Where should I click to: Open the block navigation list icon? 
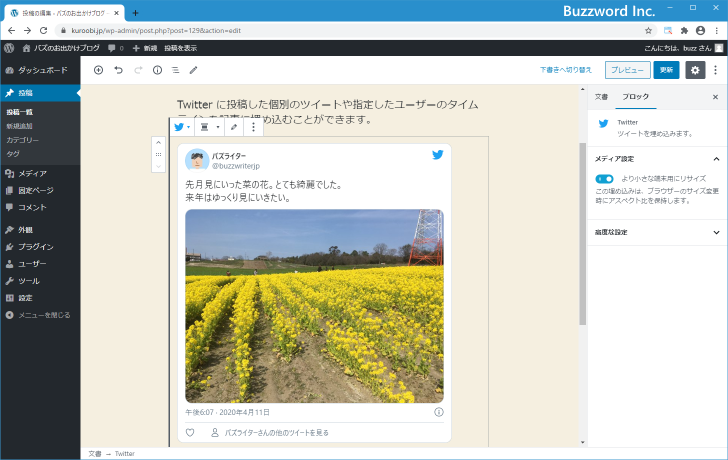click(x=176, y=70)
